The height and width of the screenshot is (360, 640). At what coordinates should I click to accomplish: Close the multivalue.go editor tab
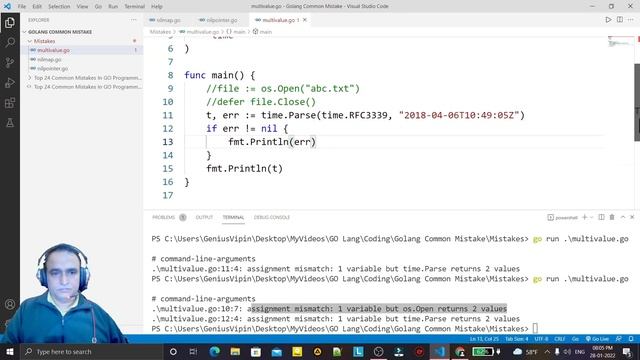pyautogui.click(x=304, y=20)
